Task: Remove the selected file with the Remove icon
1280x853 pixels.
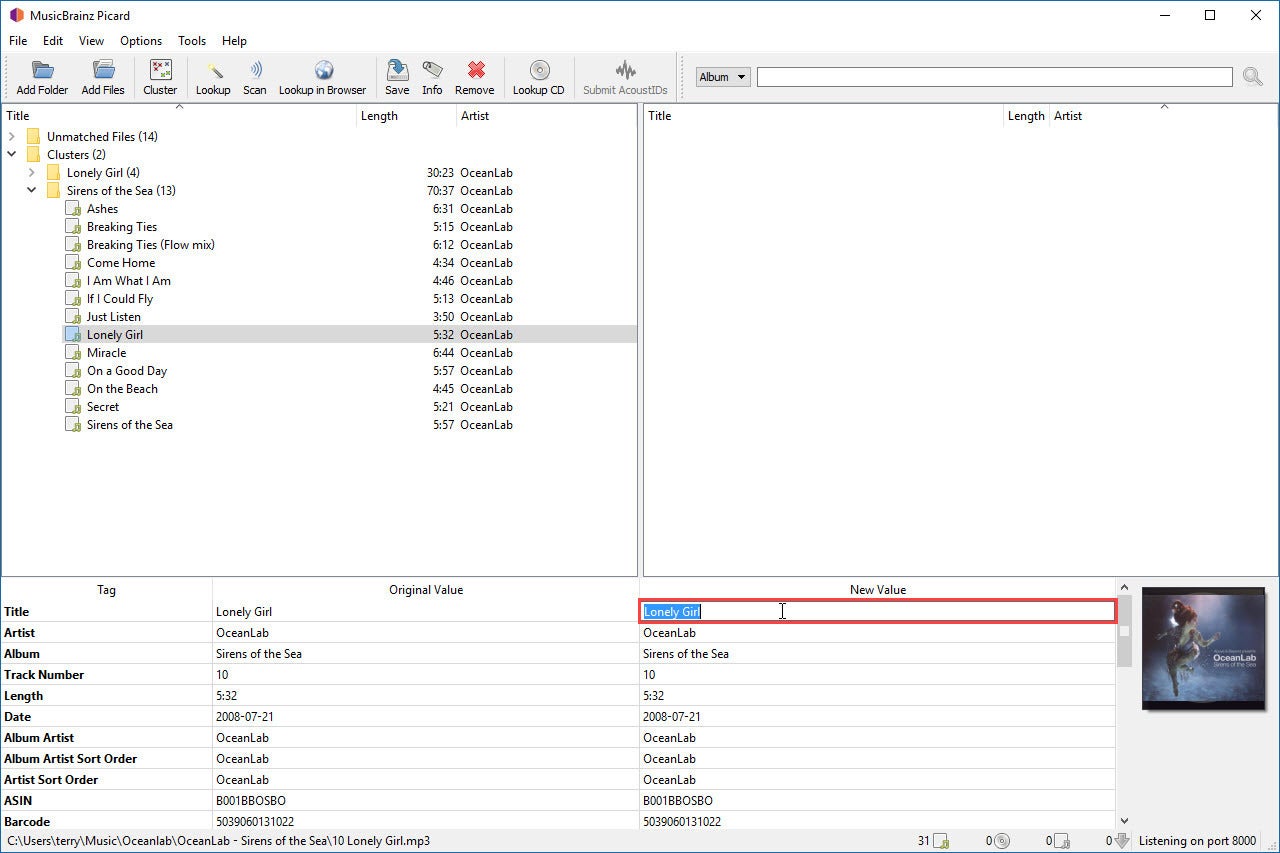Action: coord(474,76)
